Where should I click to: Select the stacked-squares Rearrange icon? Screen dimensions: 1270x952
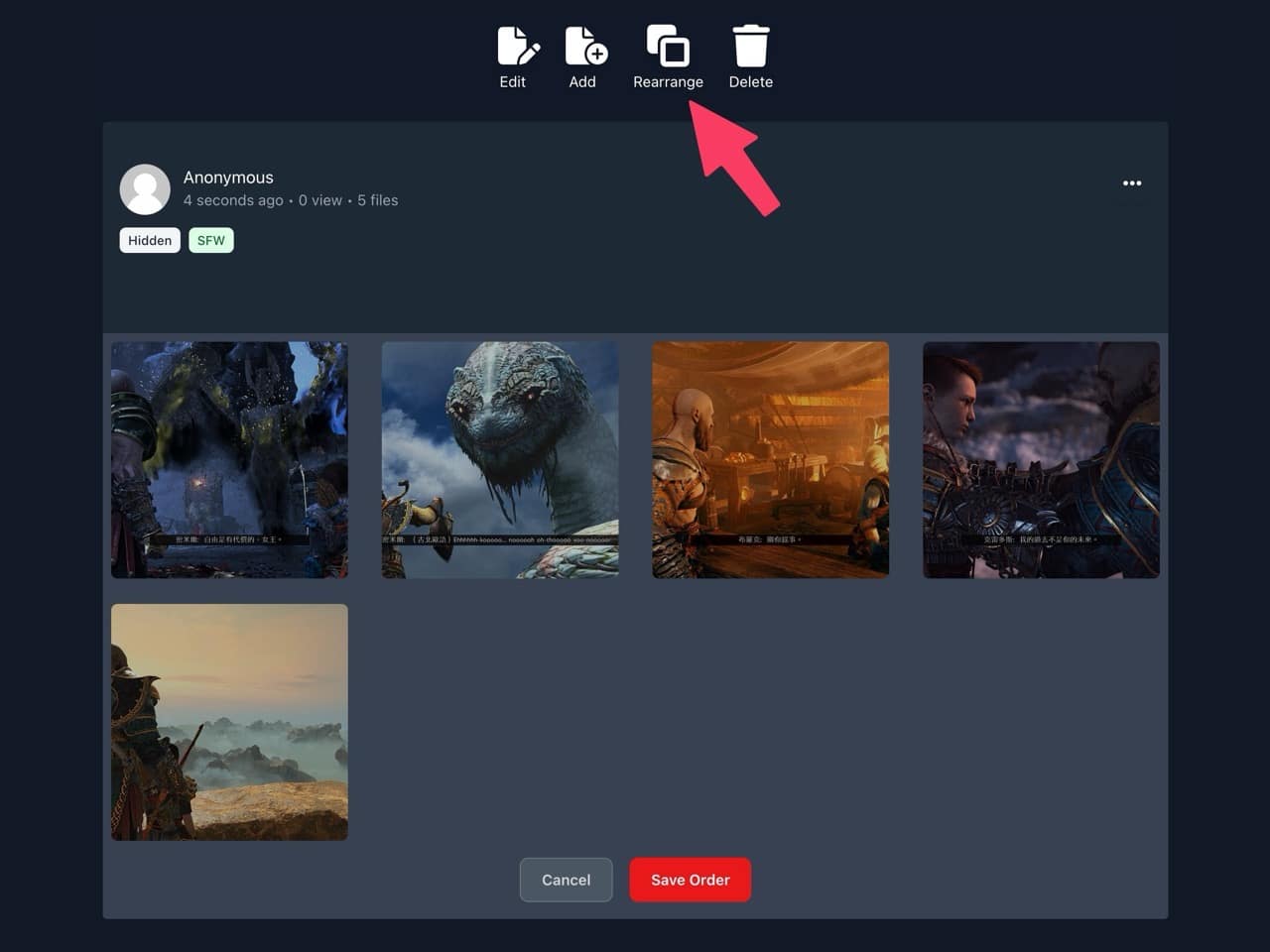[668, 45]
